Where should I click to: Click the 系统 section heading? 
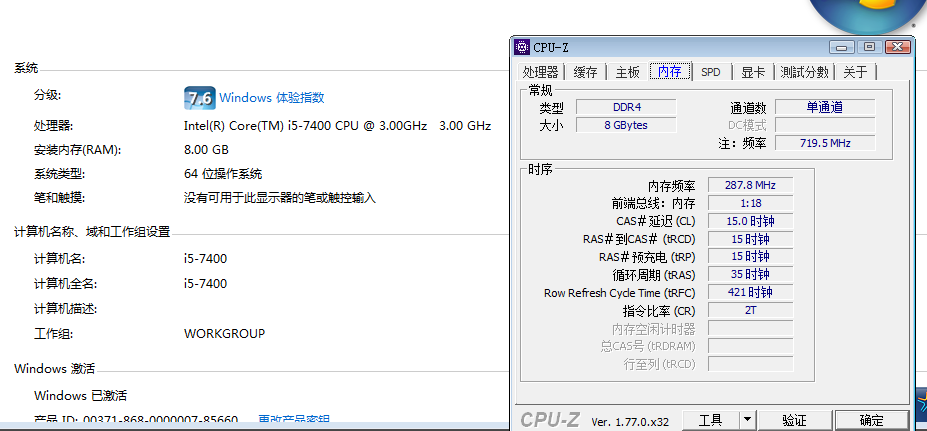[x=26, y=68]
